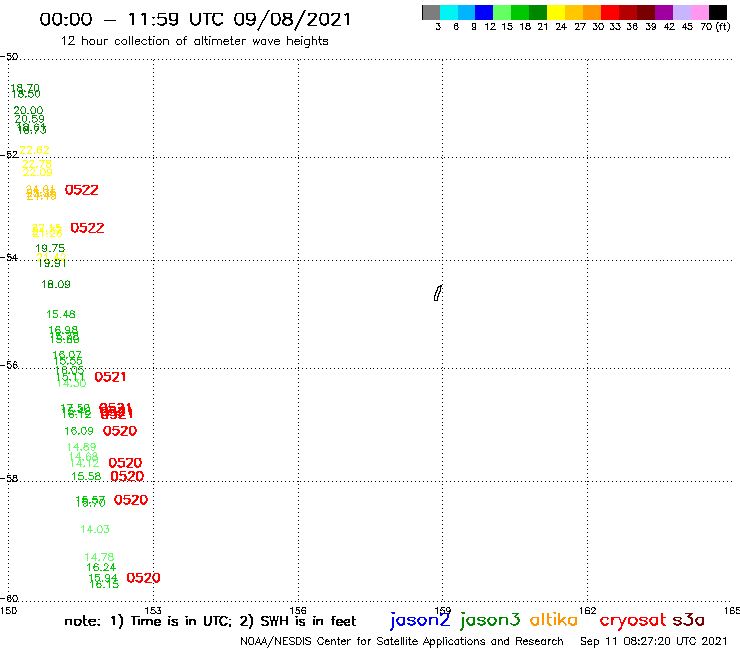This screenshot has height=650, width=740.
Task: Click the gray swatch in the color legend
Action: (431, 12)
